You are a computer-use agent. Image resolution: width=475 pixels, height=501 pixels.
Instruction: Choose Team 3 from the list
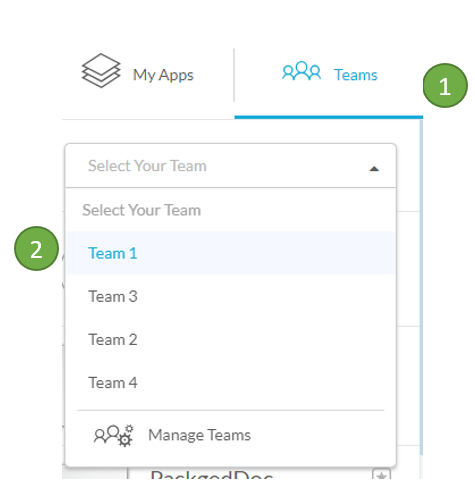tap(231, 296)
